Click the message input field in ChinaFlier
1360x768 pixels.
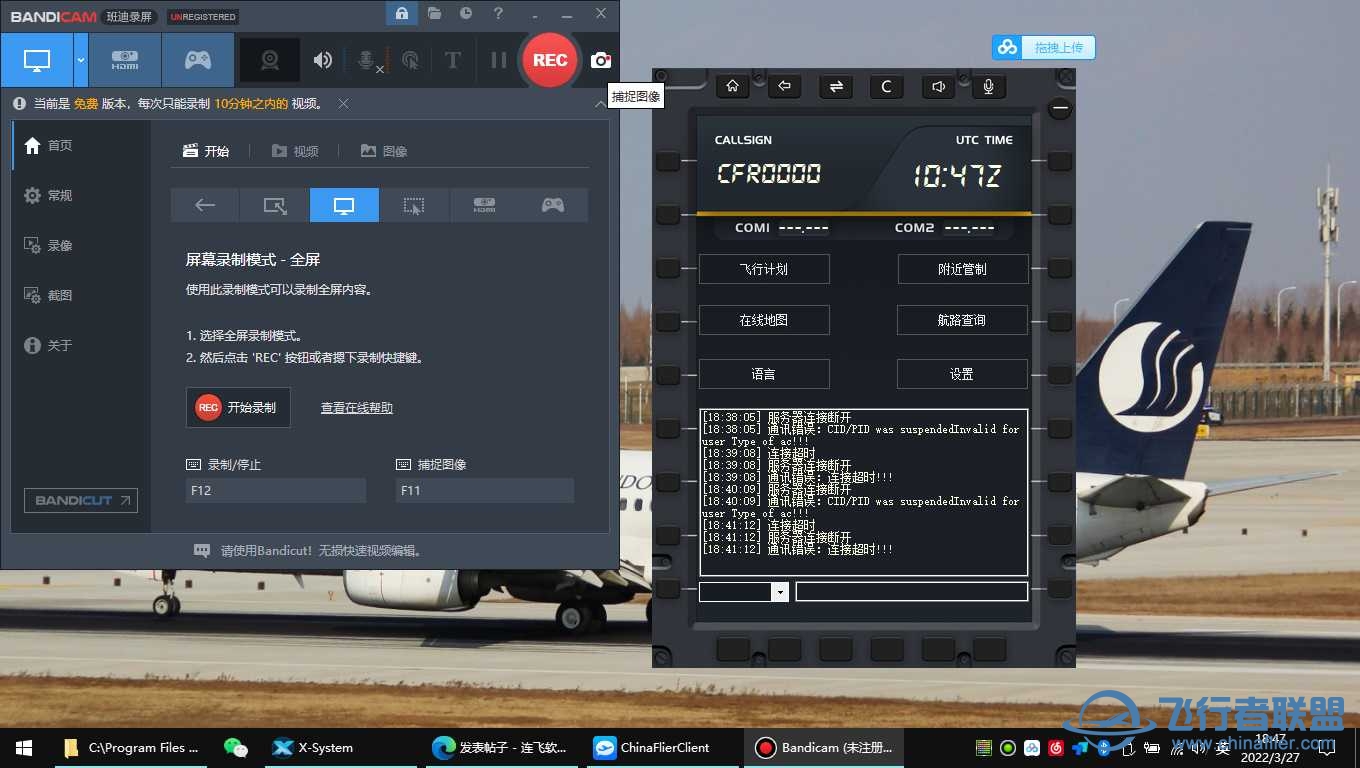pyautogui.click(x=912, y=592)
